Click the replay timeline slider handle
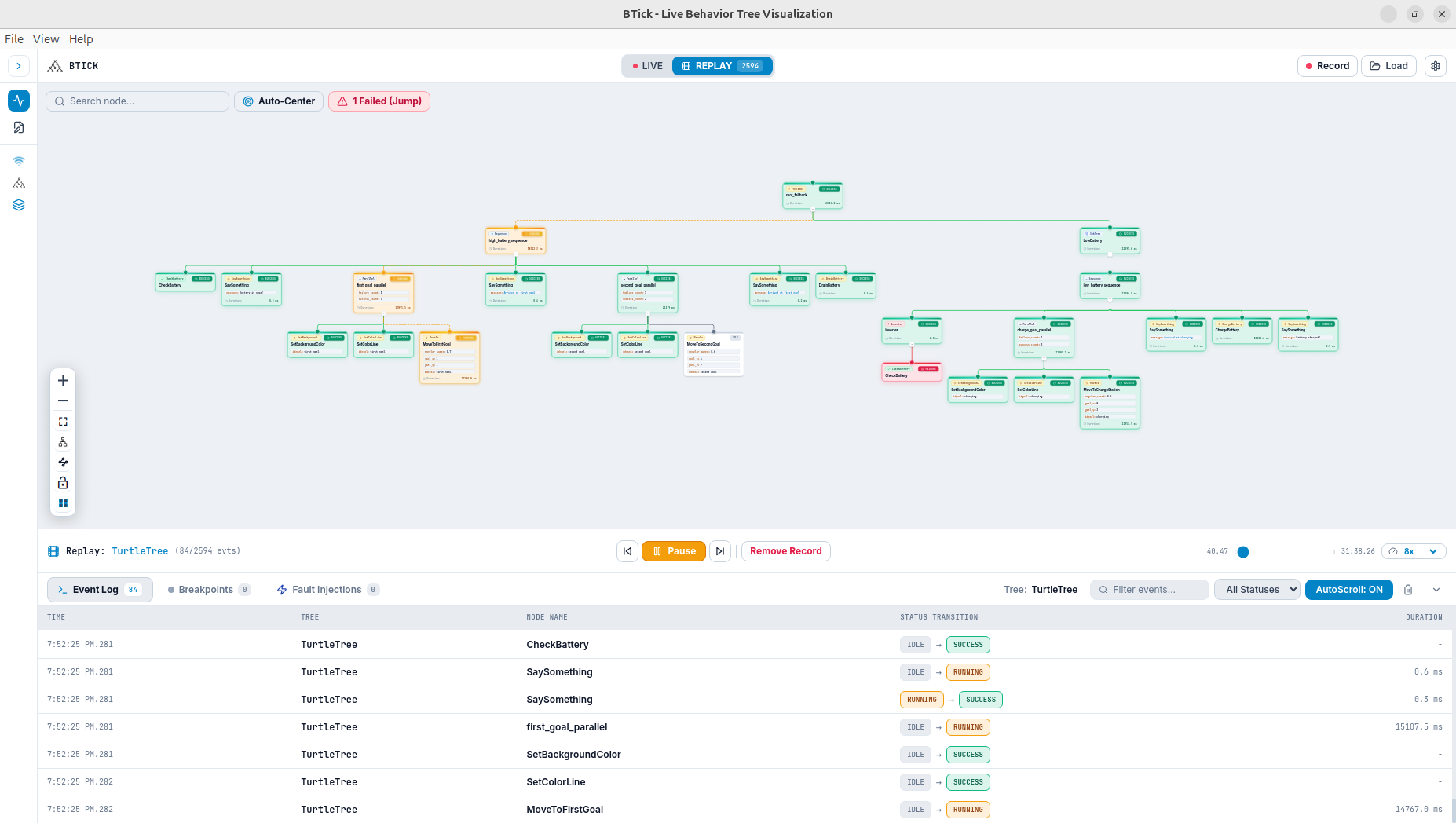The width and height of the screenshot is (1456, 823). coord(1243,552)
